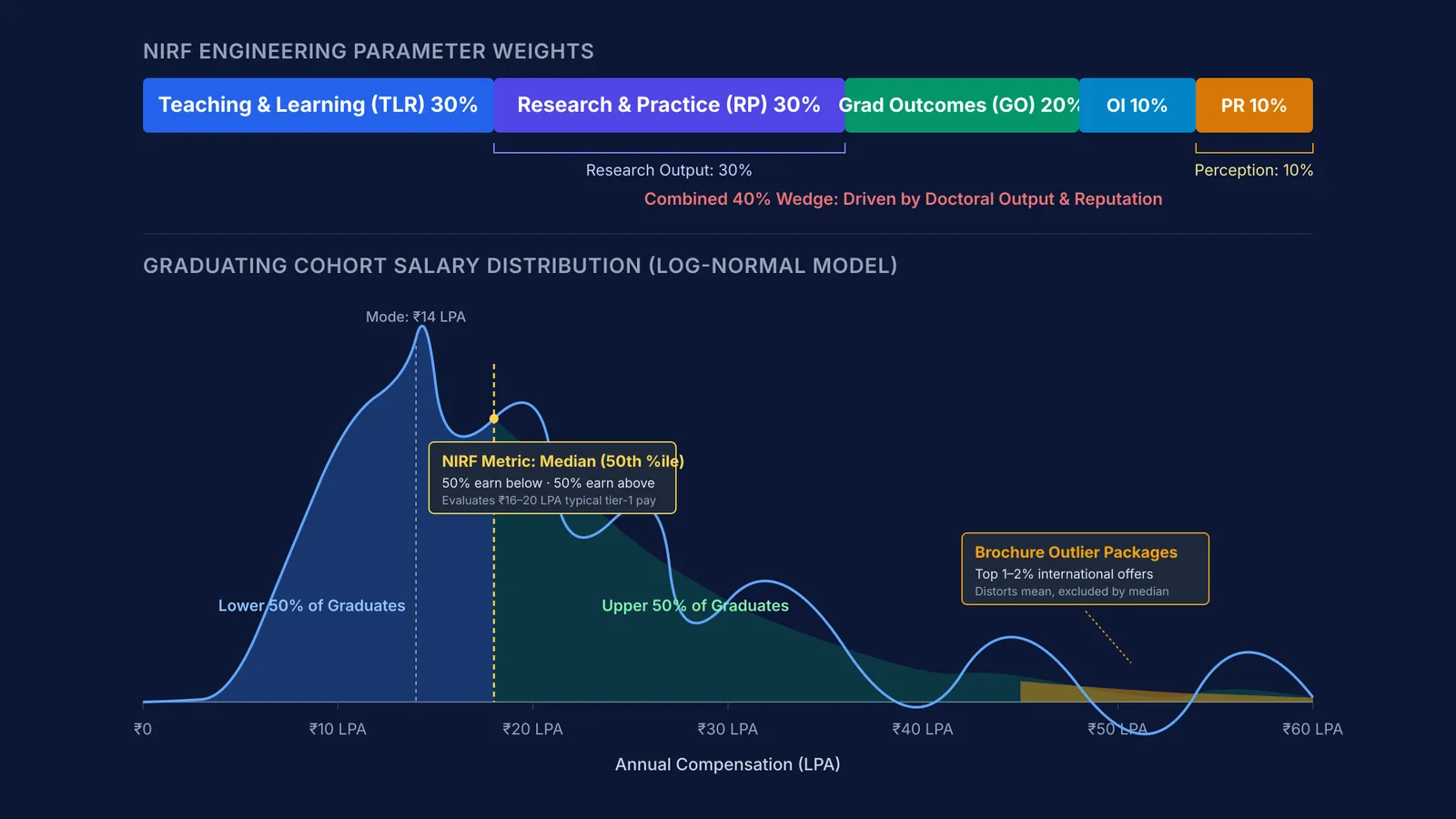The image size is (1456, 819).
Task: Click the ₹50 LPA axis tick label
Action: click(1117, 729)
